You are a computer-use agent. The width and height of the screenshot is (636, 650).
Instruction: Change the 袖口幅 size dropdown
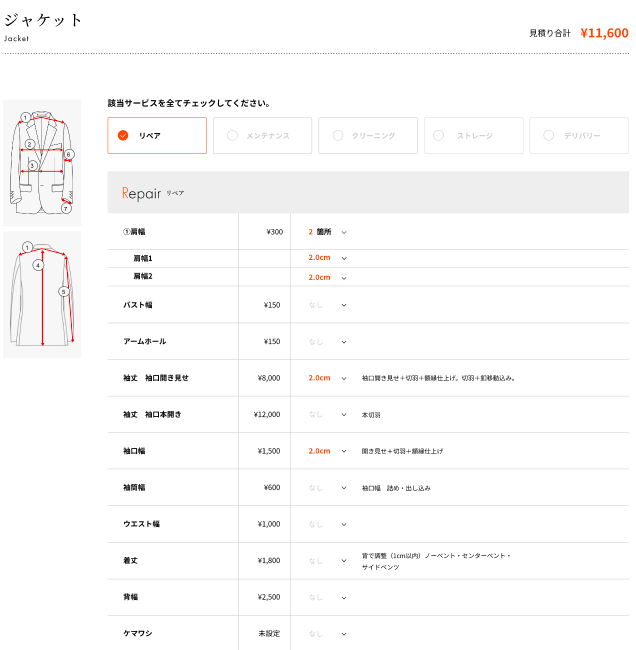click(328, 451)
